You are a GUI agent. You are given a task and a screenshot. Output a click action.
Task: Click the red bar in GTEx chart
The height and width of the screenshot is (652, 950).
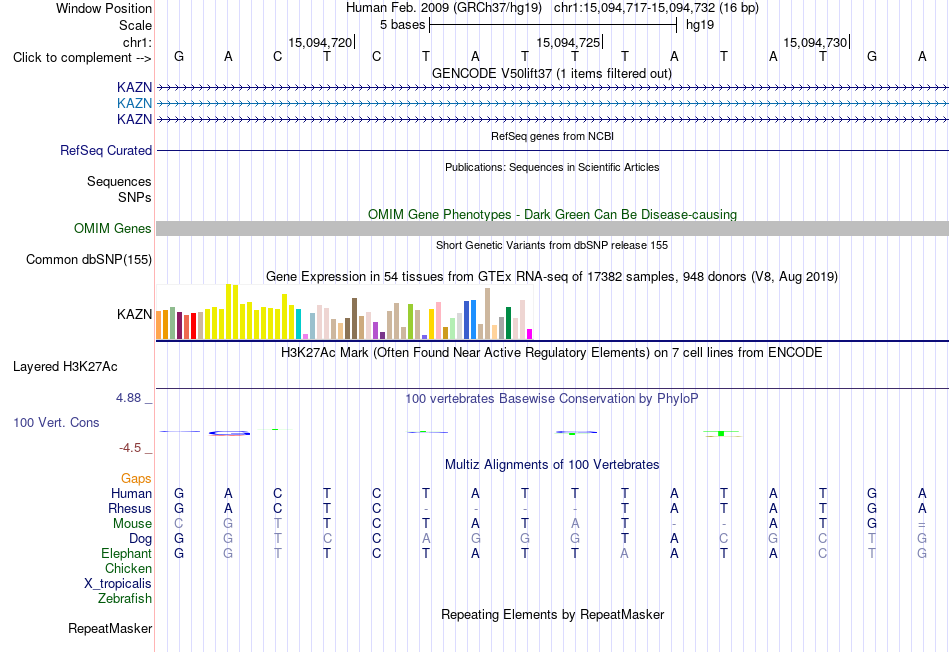pos(193,326)
